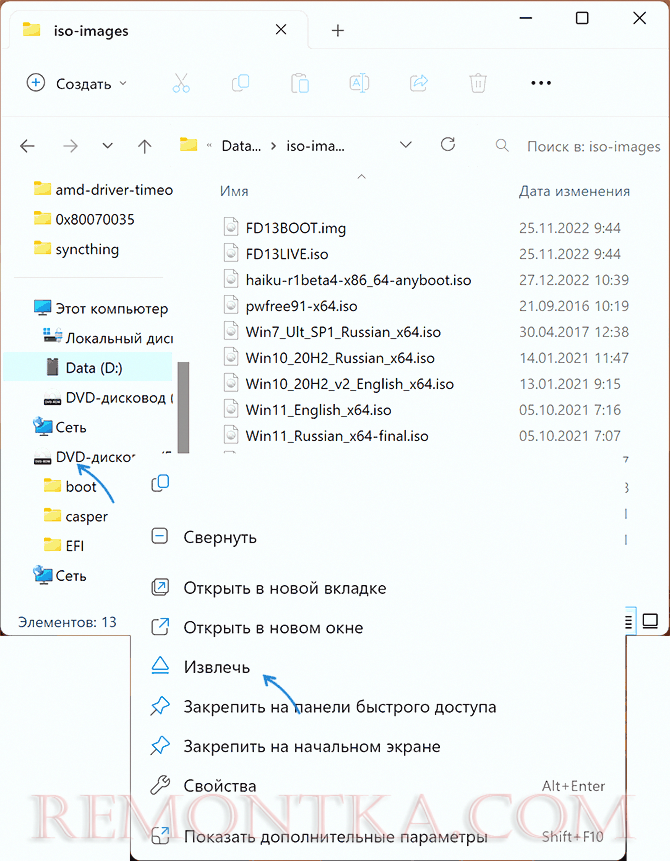Select Этот компьютер in navigation pane

tap(100, 308)
